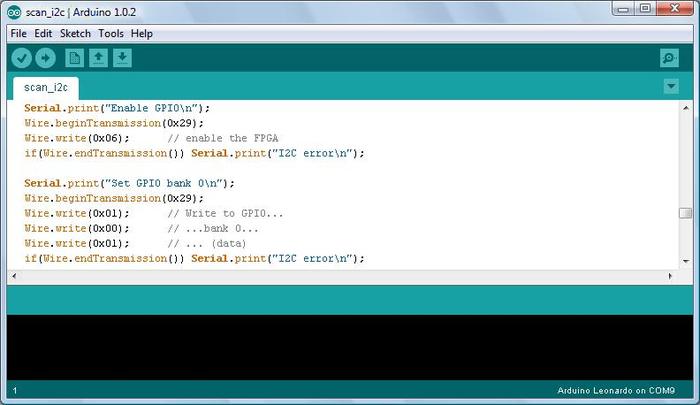This screenshot has height=405, width=700.
Task: Click the "Arduino Leonardo on COM9" status text
Action: pyautogui.click(x=616, y=390)
